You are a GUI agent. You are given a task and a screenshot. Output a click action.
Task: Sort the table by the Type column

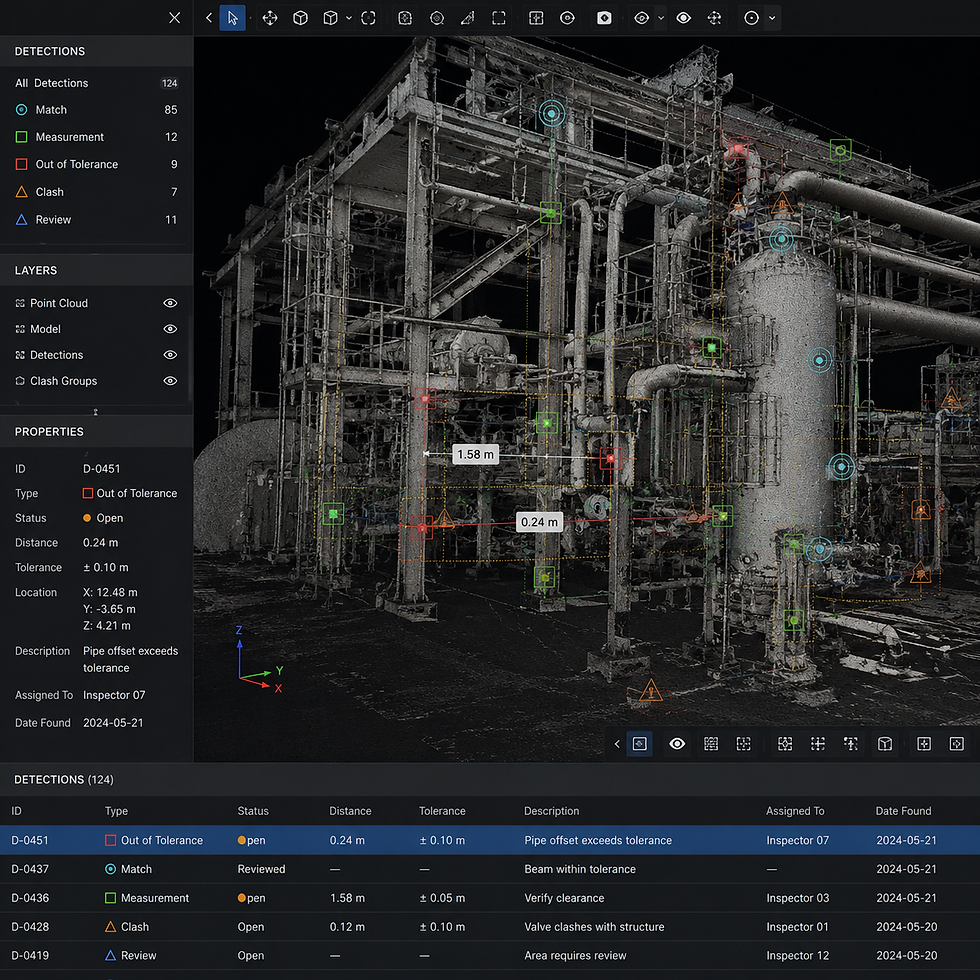(x=116, y=811)
